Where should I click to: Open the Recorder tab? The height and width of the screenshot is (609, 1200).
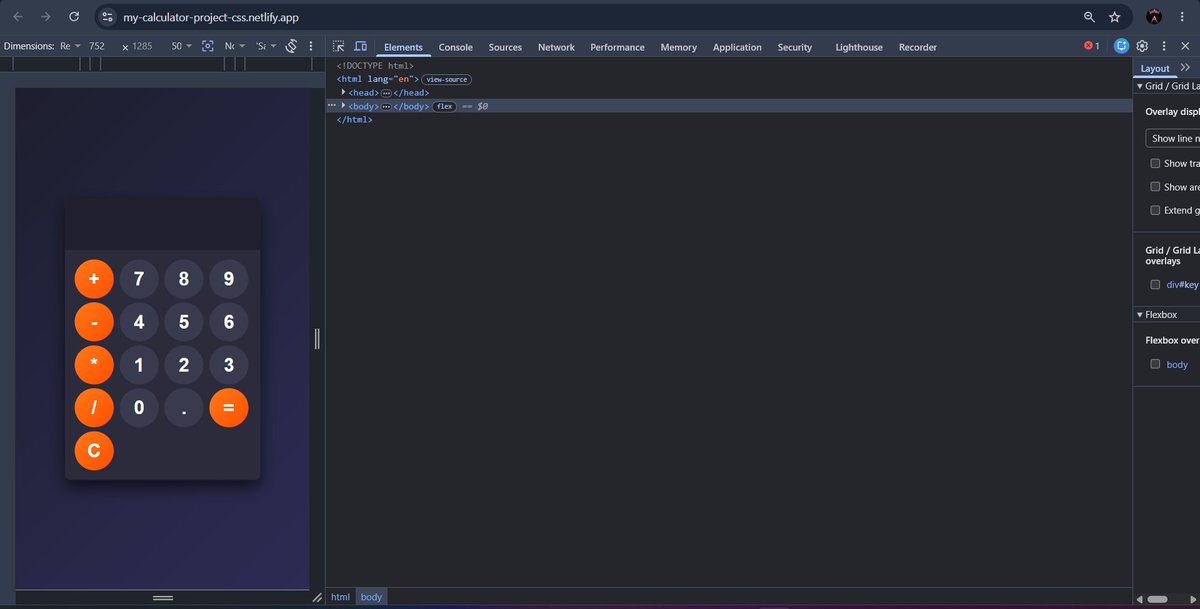point(918,47)
